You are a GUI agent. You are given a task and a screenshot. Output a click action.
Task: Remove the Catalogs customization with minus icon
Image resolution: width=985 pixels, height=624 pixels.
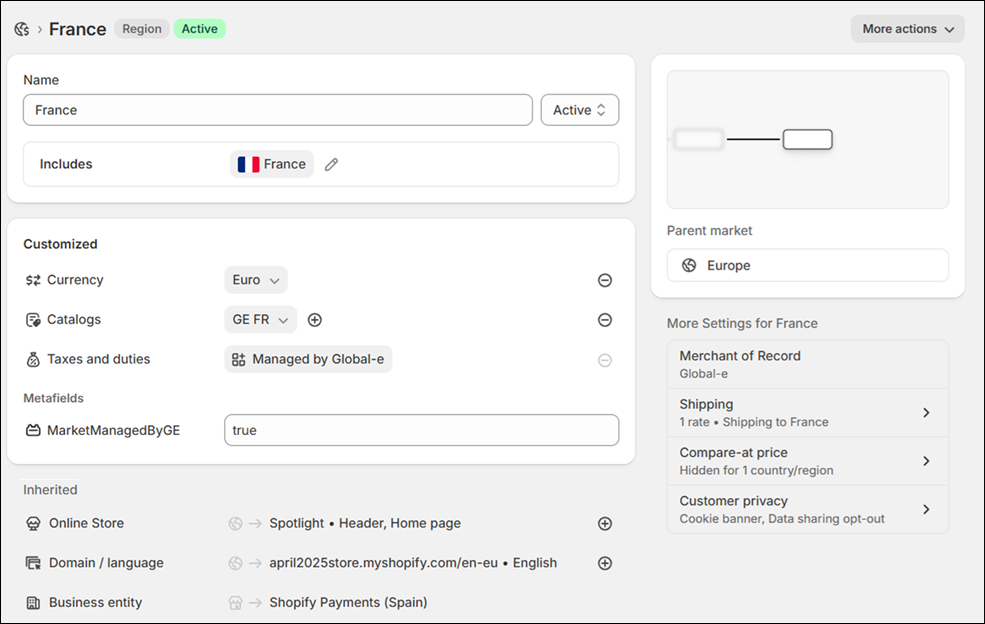coord(605,320)
